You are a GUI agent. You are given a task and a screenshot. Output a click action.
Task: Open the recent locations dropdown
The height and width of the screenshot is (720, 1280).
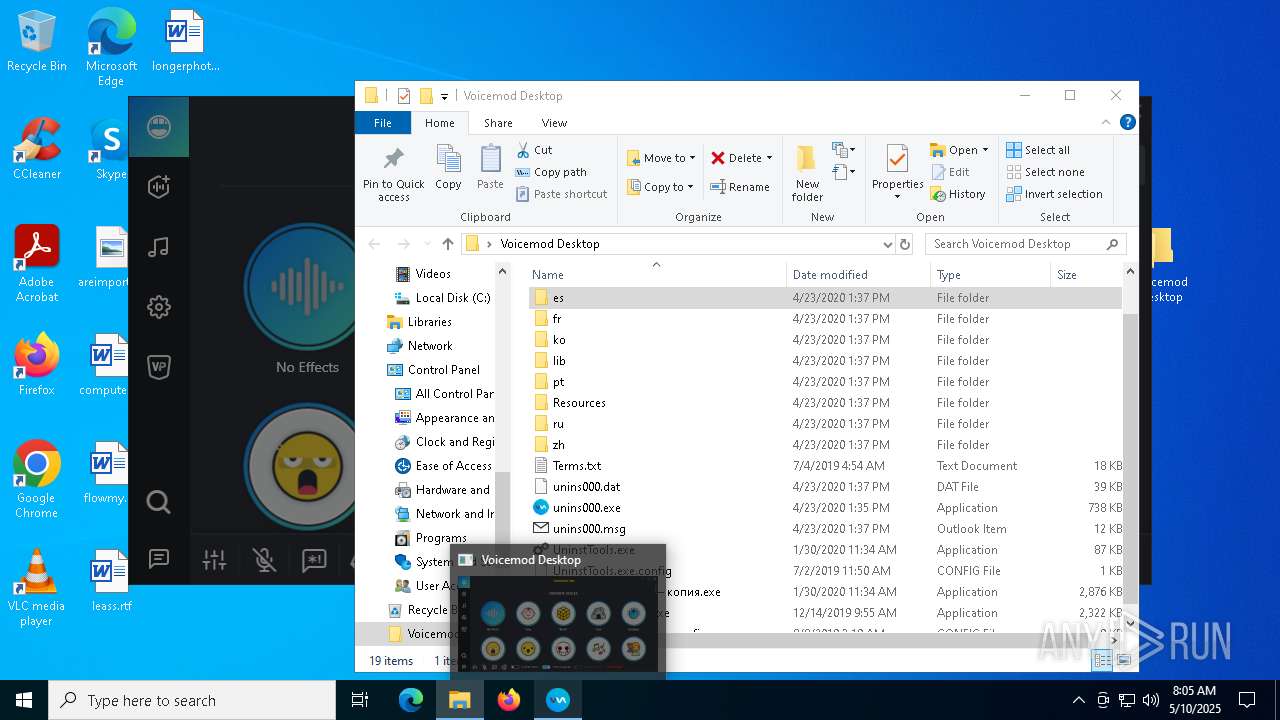426,244
